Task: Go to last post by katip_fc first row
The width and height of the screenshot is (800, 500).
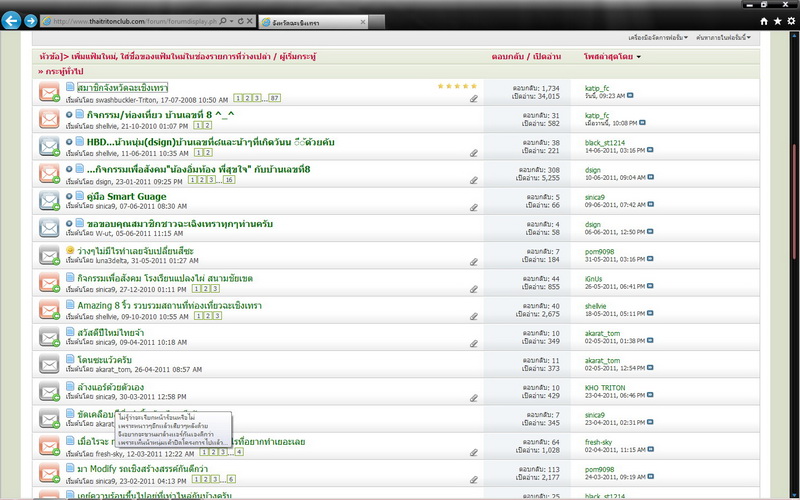Action: (630, 95)
